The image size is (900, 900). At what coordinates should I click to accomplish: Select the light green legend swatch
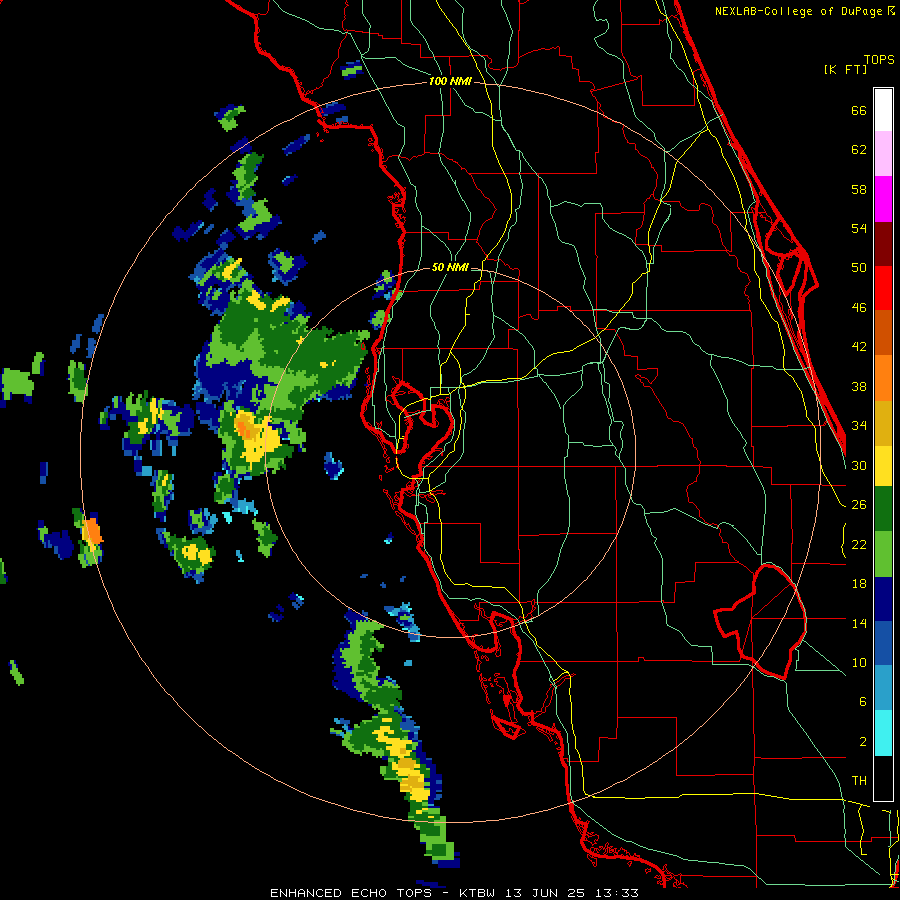883,554
